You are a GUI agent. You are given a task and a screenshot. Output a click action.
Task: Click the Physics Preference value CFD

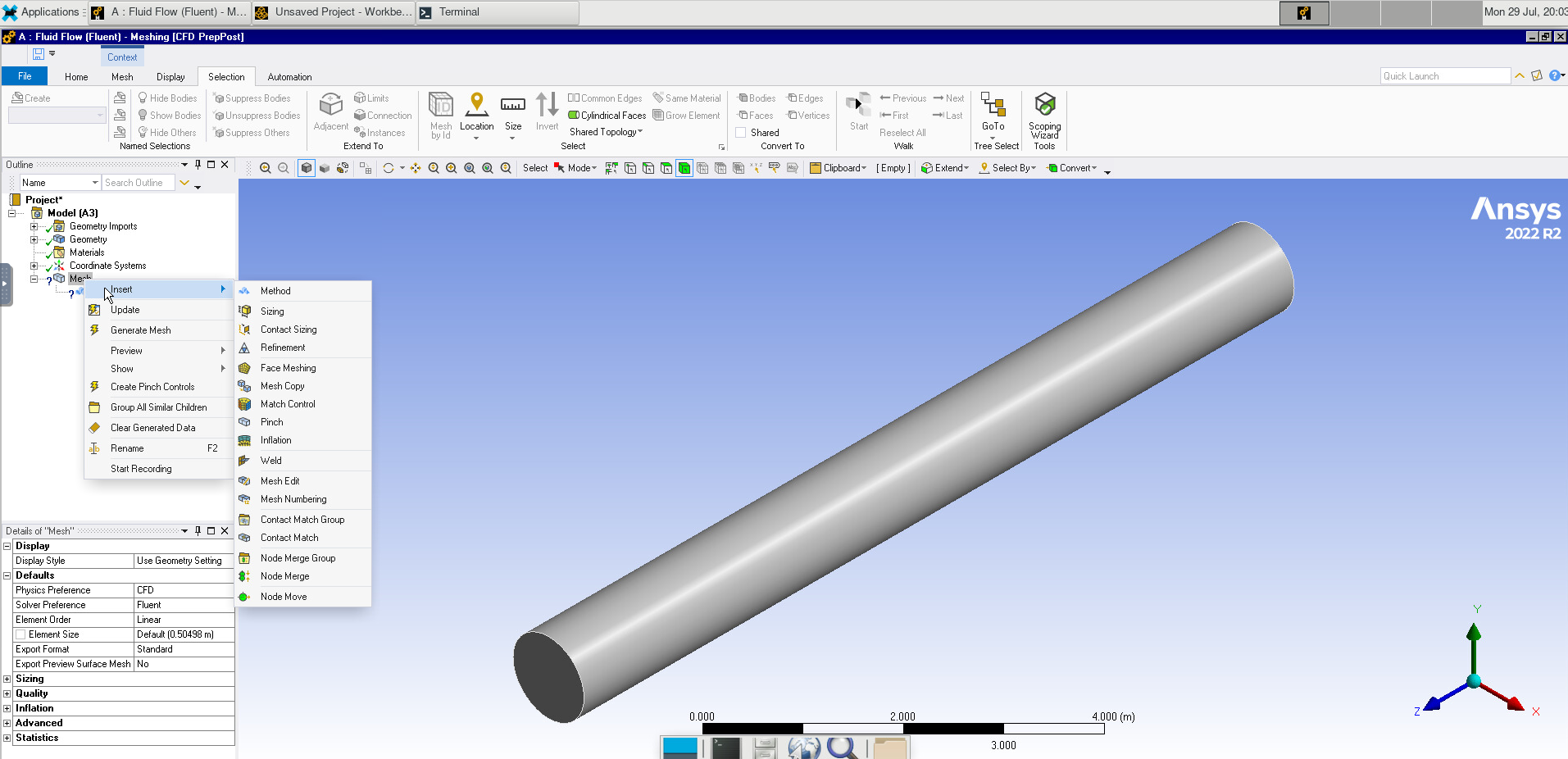184,590
